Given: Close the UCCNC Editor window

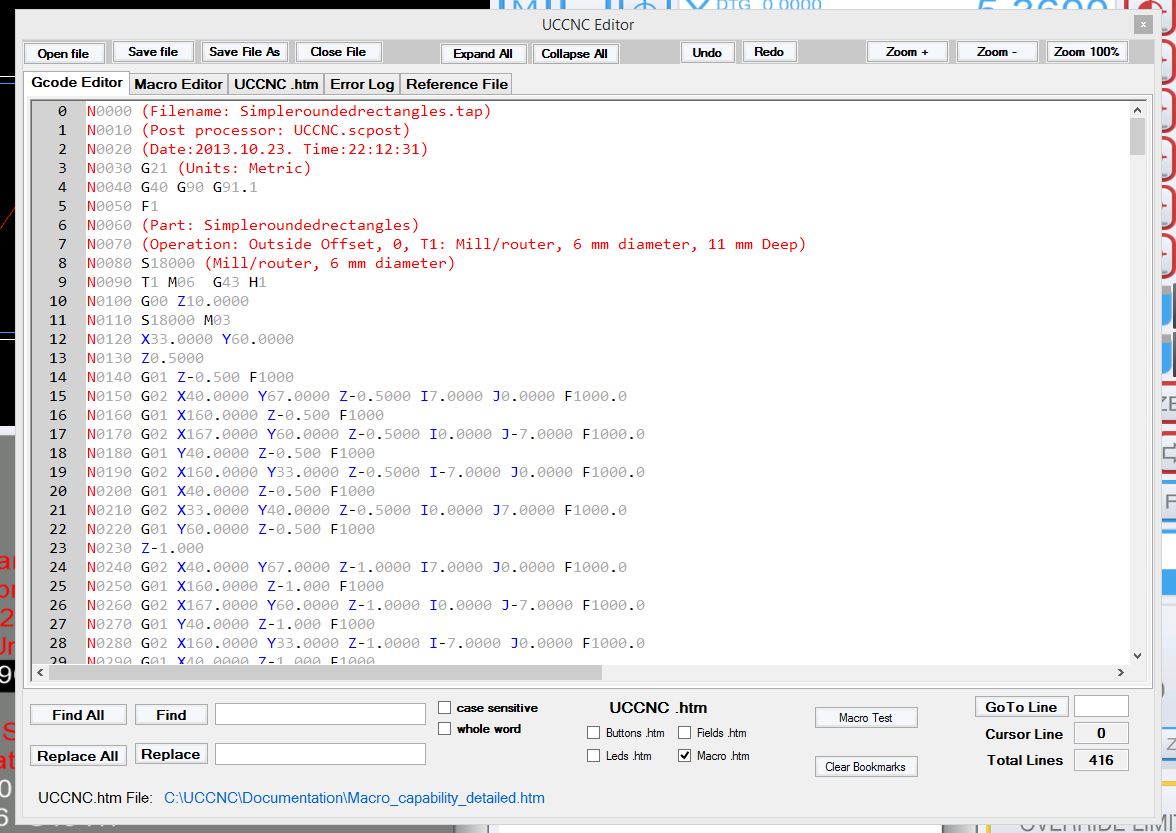Looking at the screenshot, I should click(x=1143, y=25).
